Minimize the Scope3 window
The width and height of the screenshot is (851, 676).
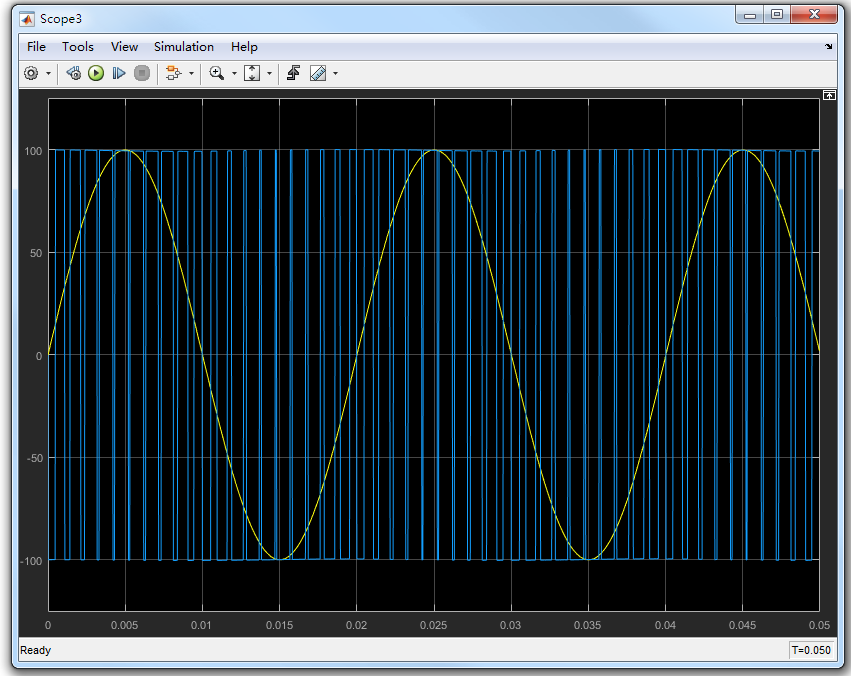point(750,15)
